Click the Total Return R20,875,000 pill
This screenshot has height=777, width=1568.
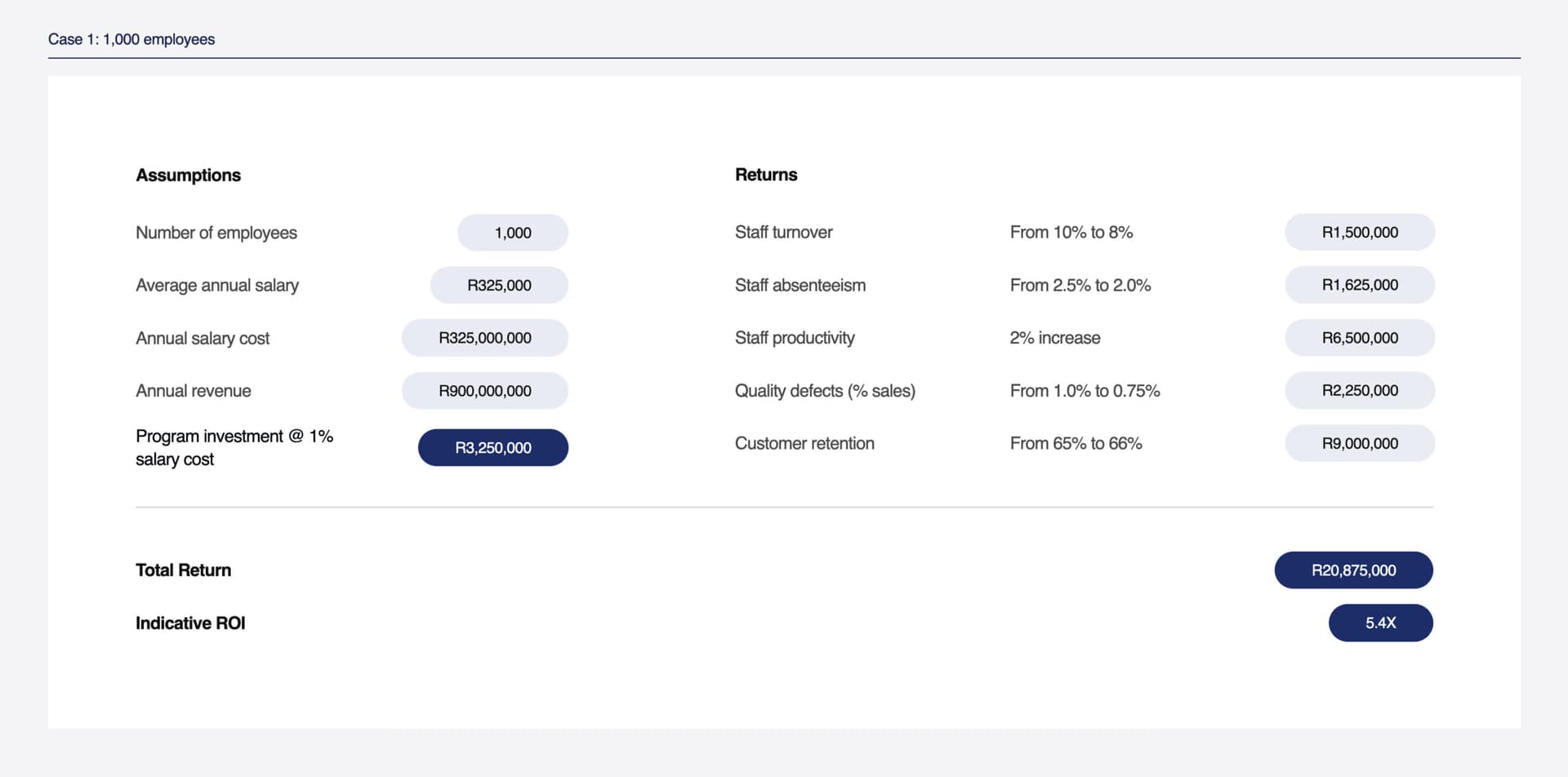click(x=1353, y=570)
